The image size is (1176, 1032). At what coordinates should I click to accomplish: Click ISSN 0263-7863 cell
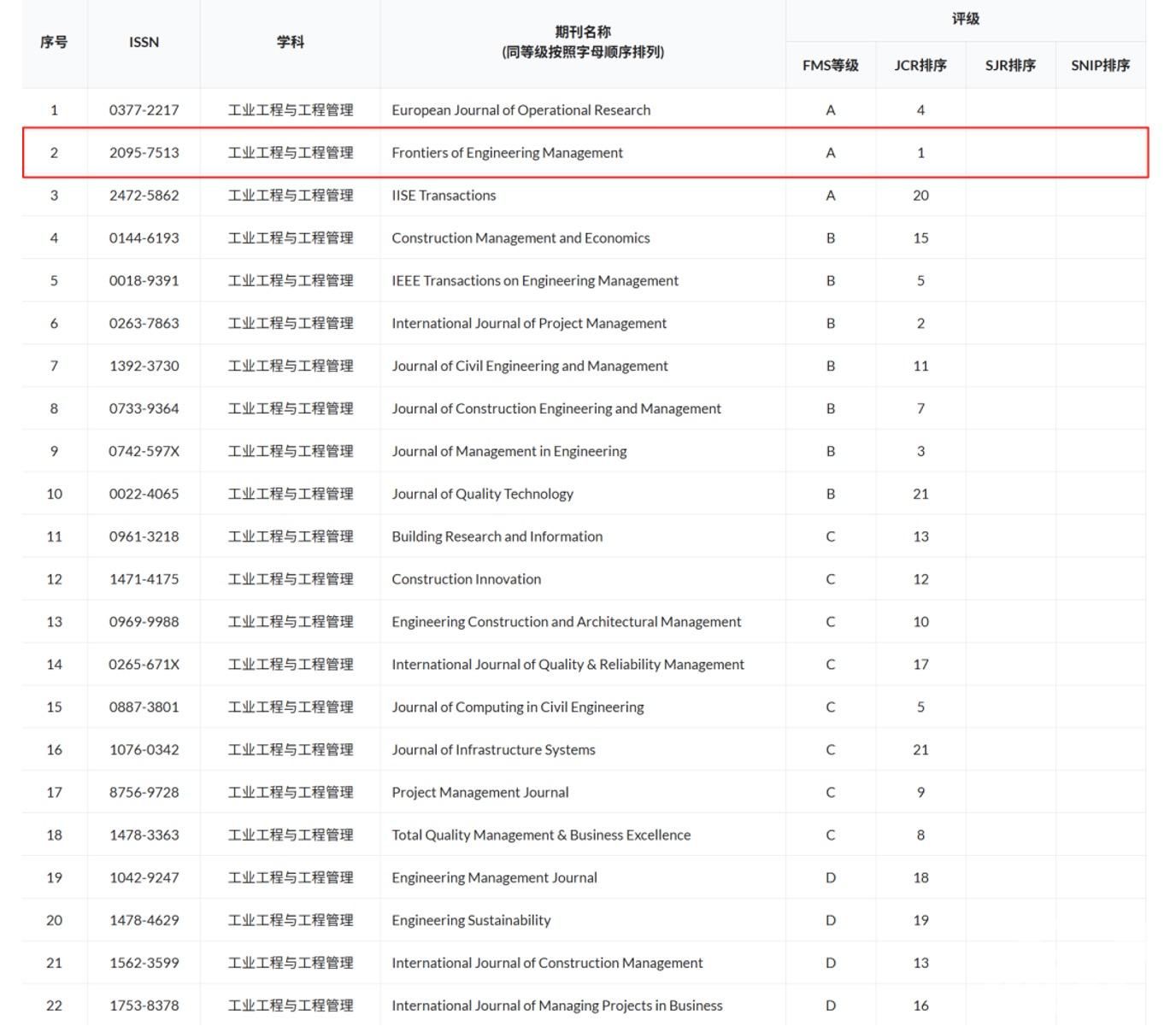pos(144,323)
